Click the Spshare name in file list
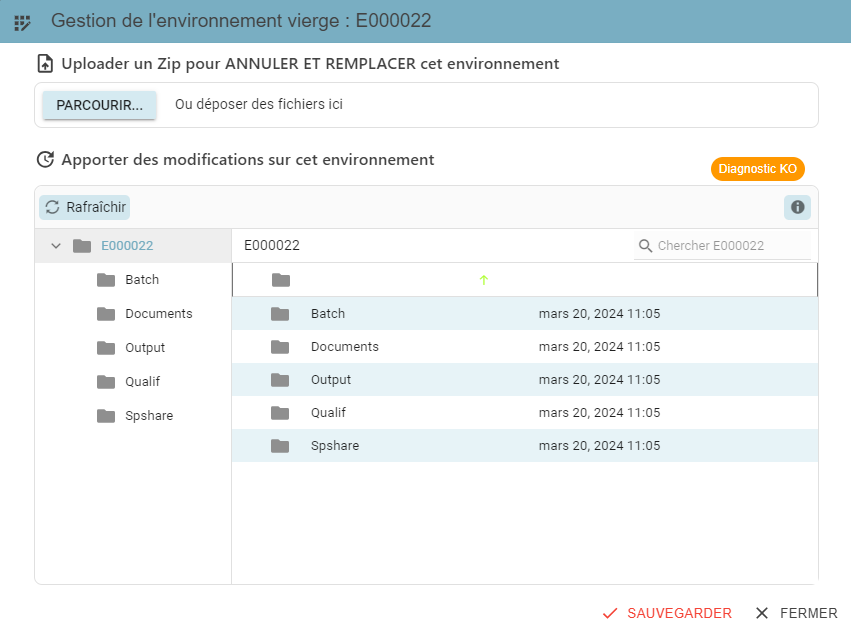851x634 pixels. 335,446
